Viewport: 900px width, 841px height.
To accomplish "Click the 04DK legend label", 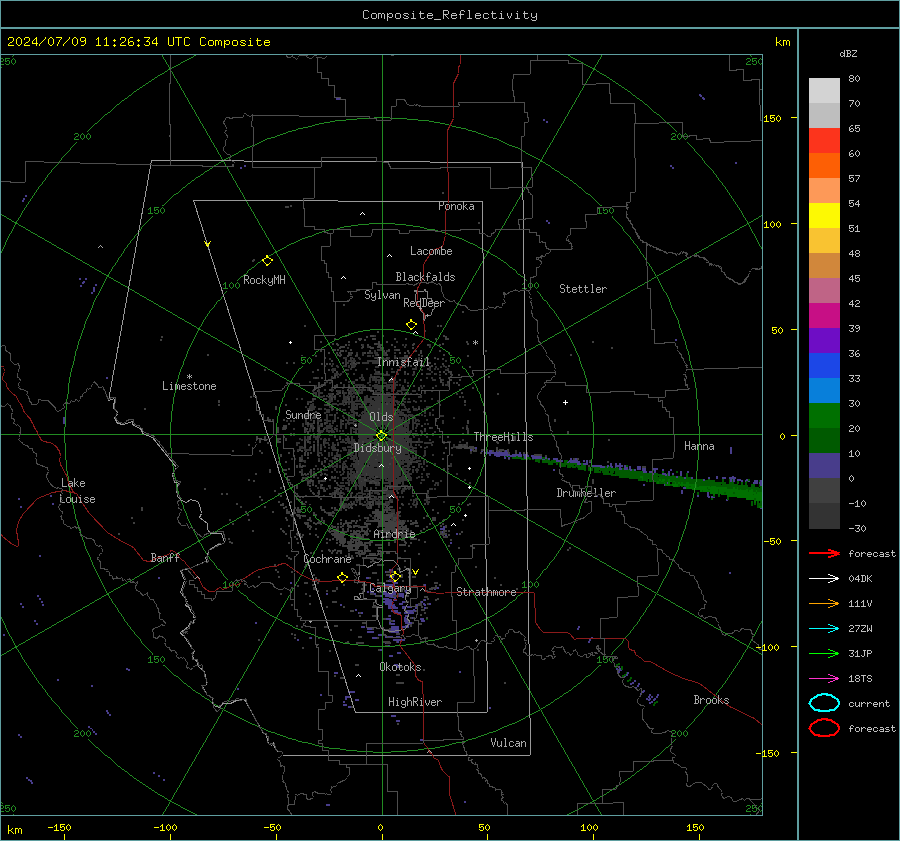I will tap(860, 579).
